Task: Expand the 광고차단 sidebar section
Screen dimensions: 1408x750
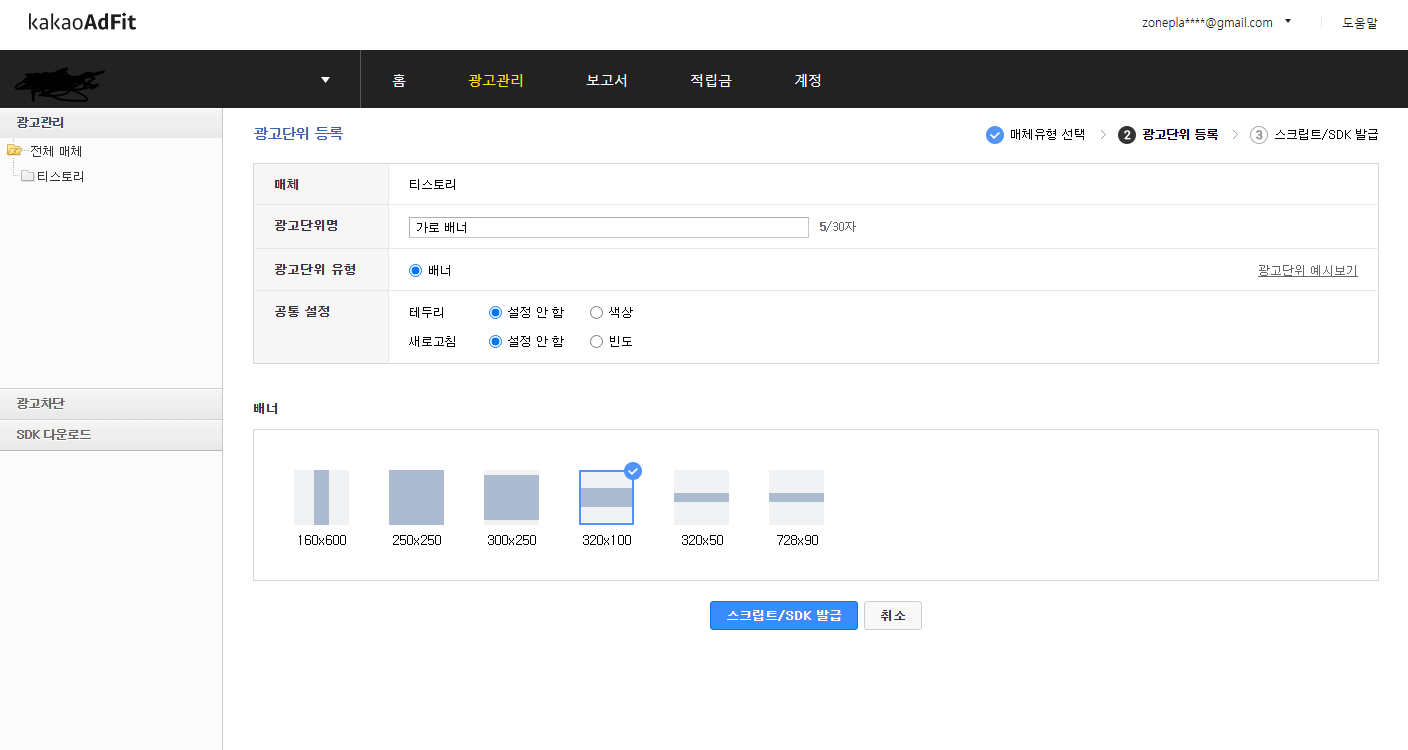Action: click(111, 404)
